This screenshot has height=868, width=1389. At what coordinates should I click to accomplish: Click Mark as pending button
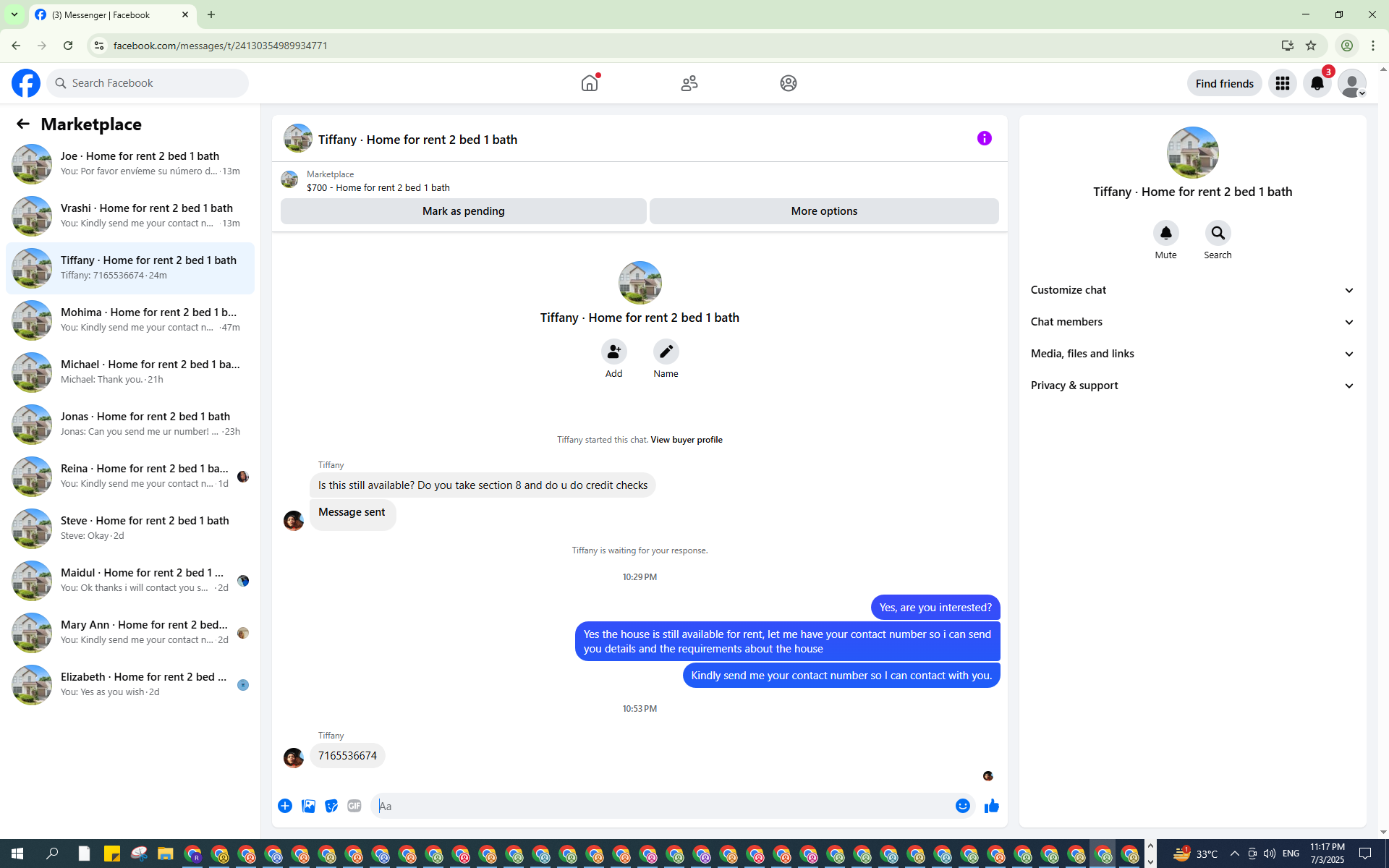click(463, 211)
